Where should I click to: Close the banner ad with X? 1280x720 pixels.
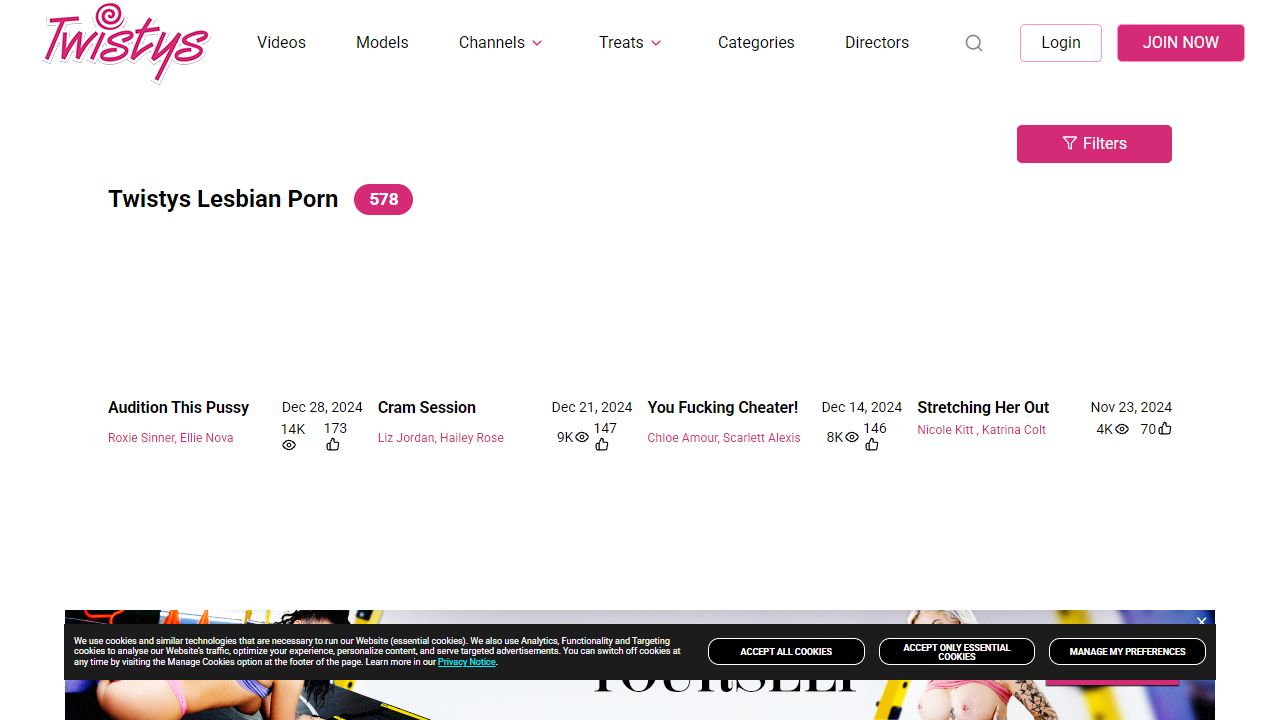pos(1202,621)
